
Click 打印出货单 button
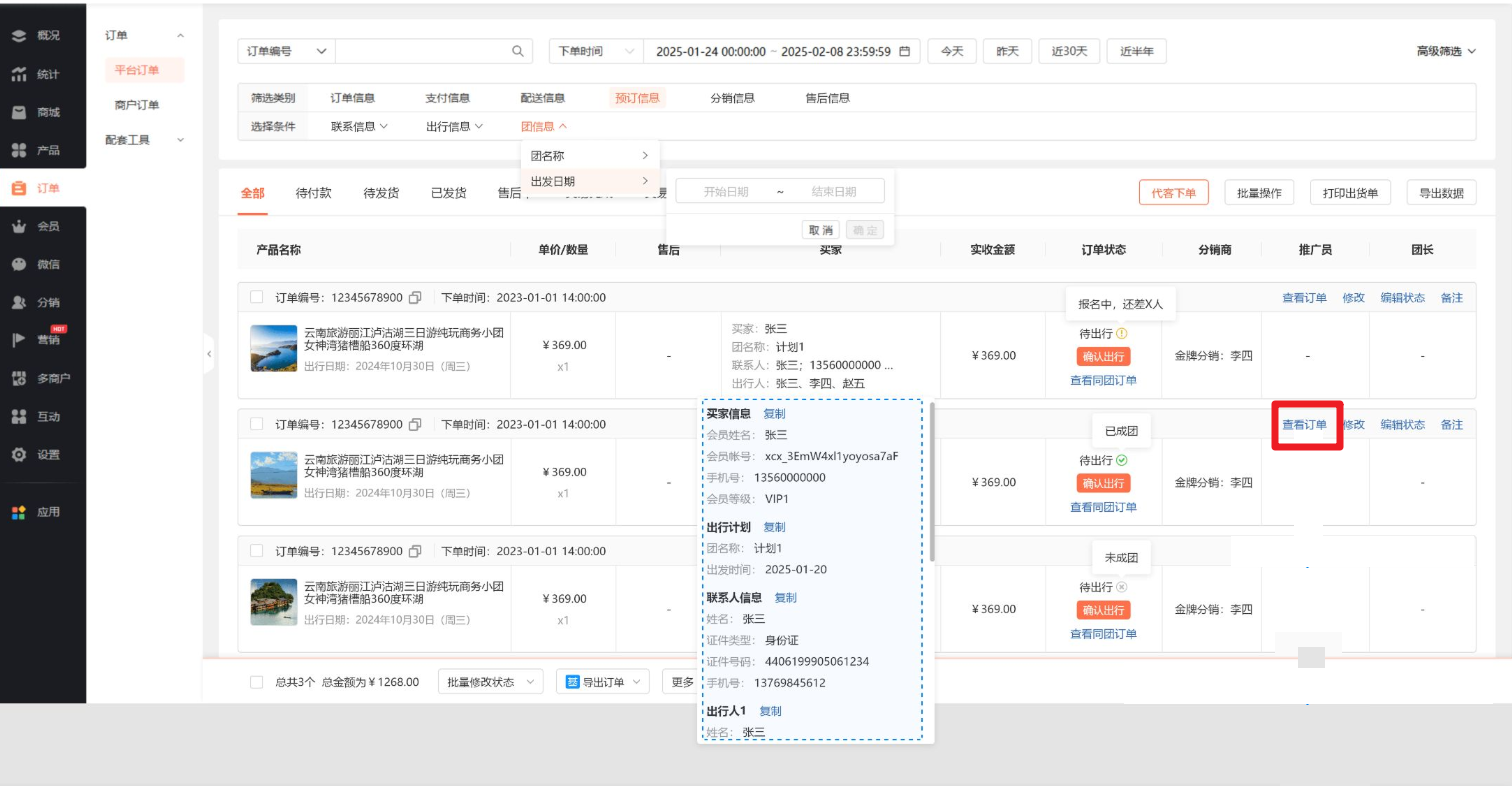[1350, 193]
